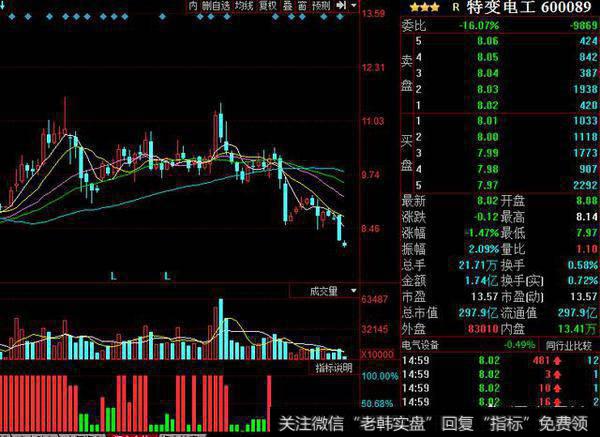600x437 pixels.
Task: Click the 13.59 price axis label
Action: [373, 14]
